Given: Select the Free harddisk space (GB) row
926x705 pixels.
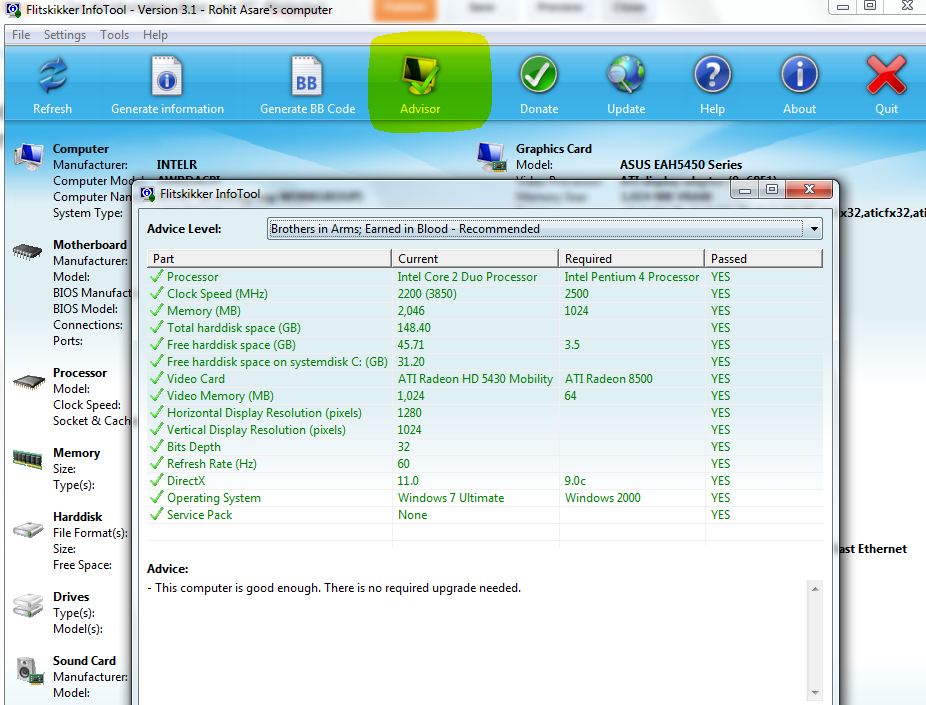Looking at the screenshot, I should 484,345.
